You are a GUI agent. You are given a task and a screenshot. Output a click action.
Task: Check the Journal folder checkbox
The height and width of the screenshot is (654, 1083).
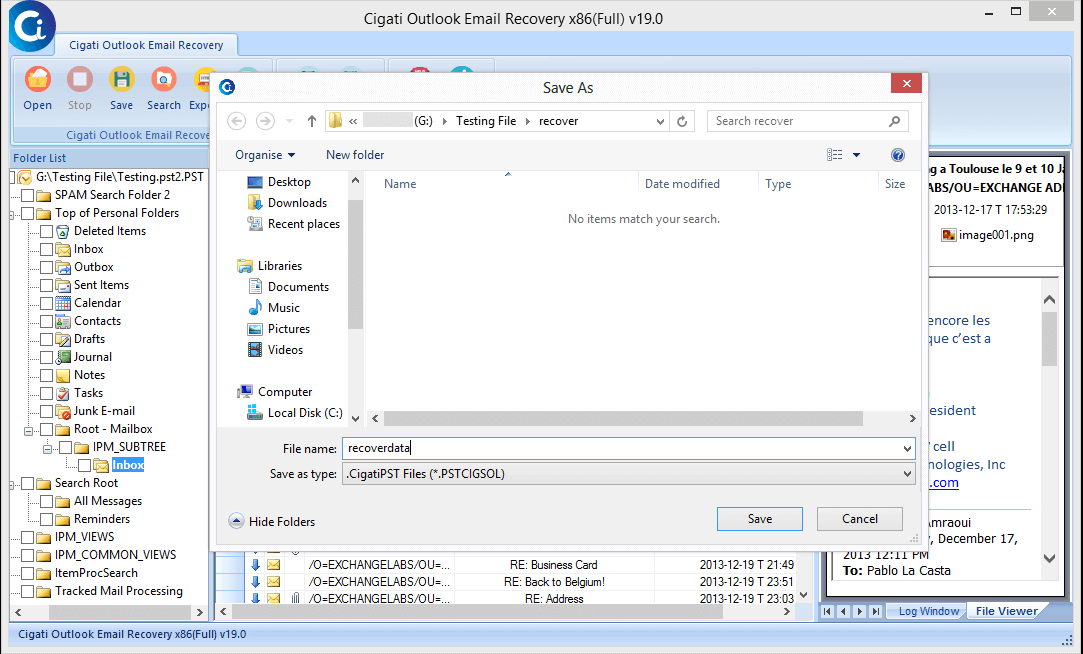[46, 357]
